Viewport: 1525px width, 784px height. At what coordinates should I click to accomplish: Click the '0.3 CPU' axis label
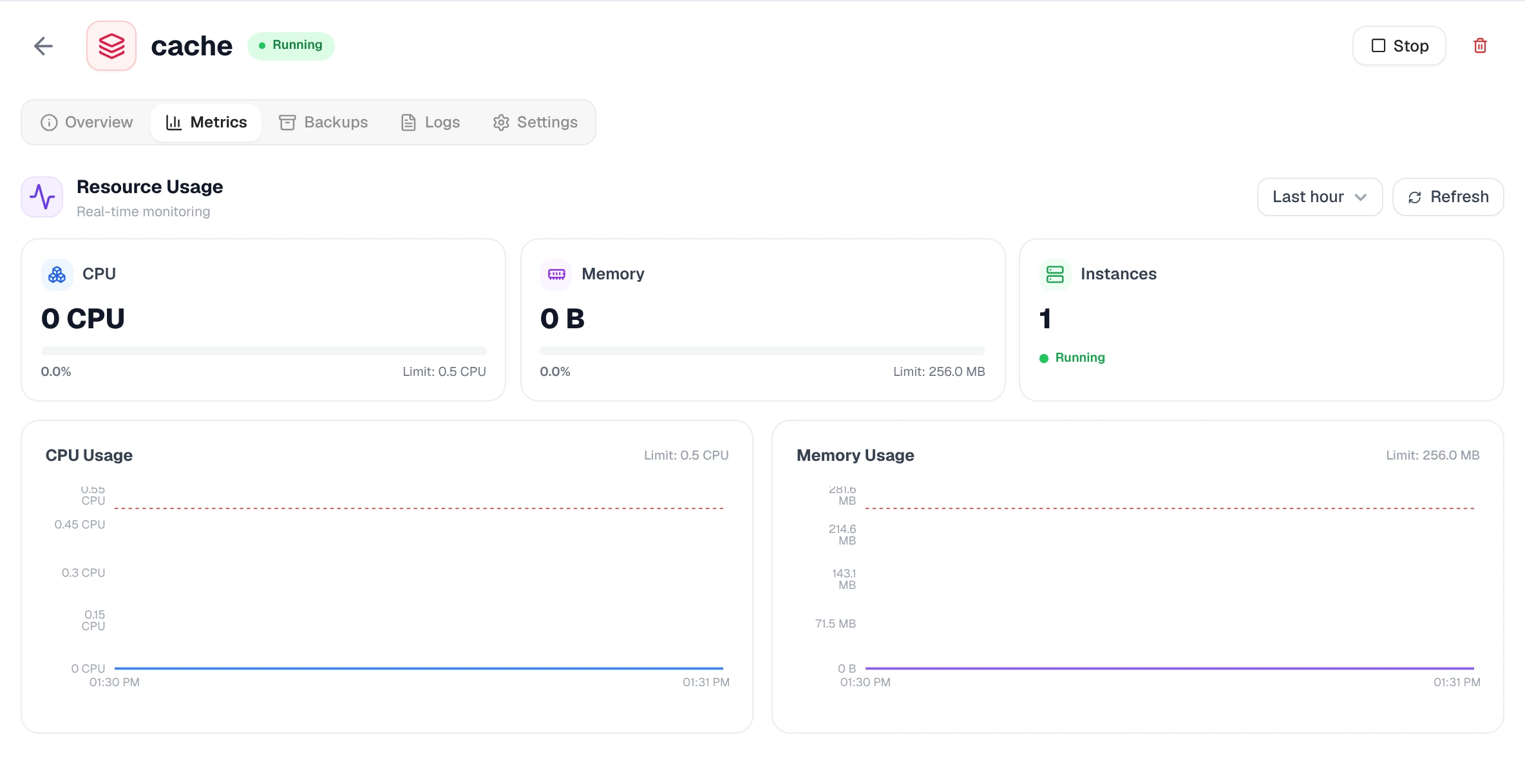pyautogui.click(x=83, y=573)
